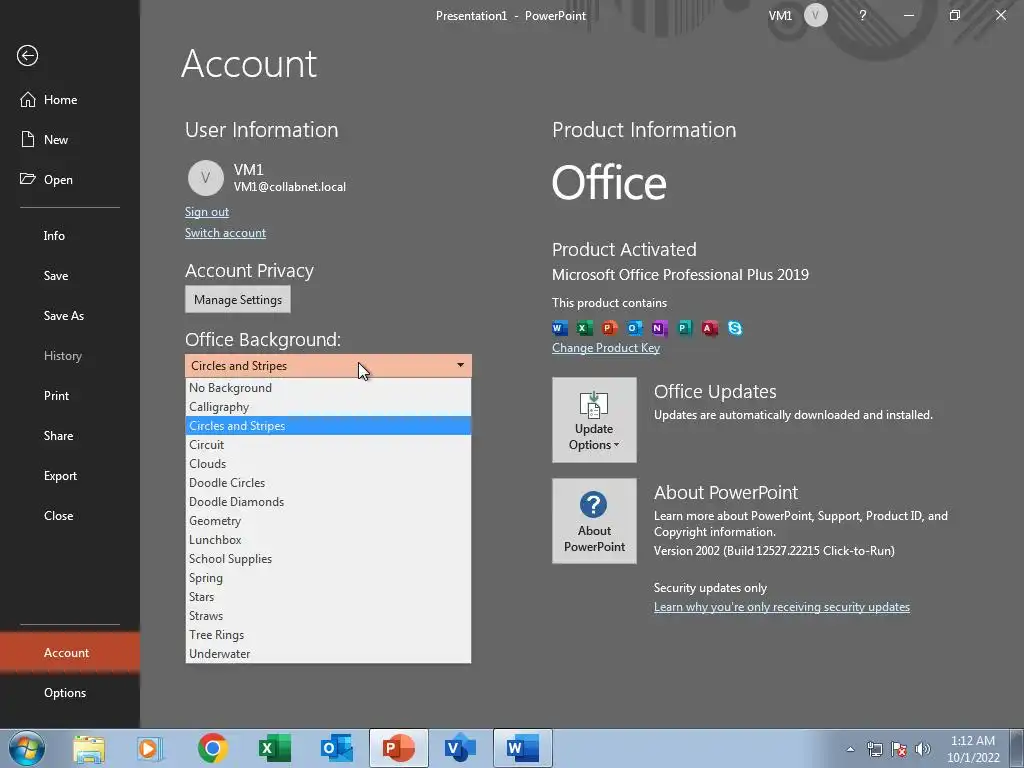Choose the Underwater background
The width and height of the screenshot is (1024, 768).
click(x=328, y=653)
